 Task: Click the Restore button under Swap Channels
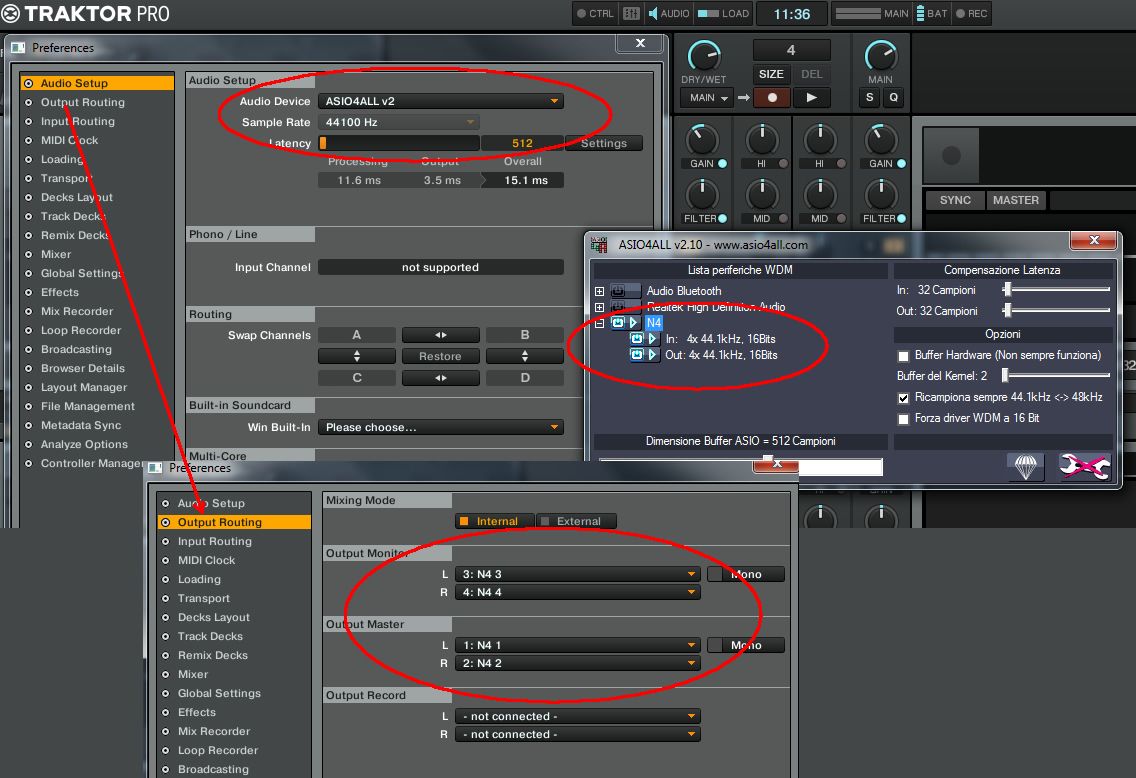click(x=440, y=356)
